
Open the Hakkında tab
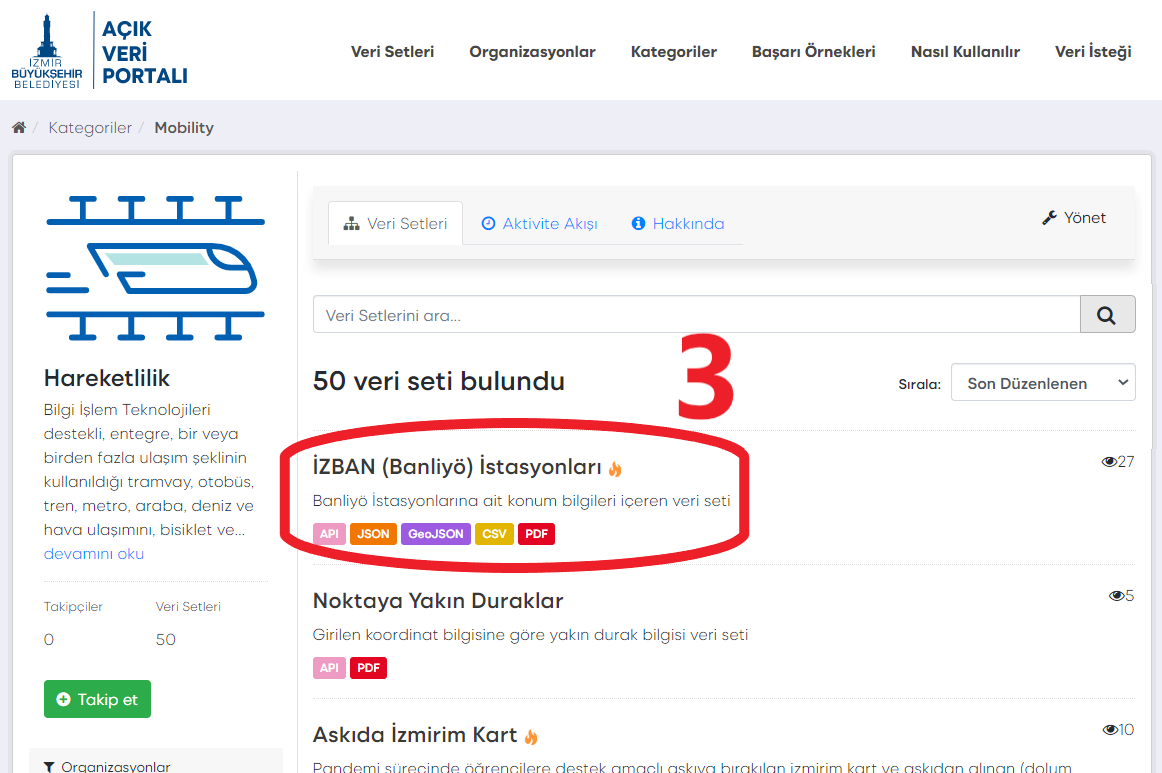[x=678, y=224]
